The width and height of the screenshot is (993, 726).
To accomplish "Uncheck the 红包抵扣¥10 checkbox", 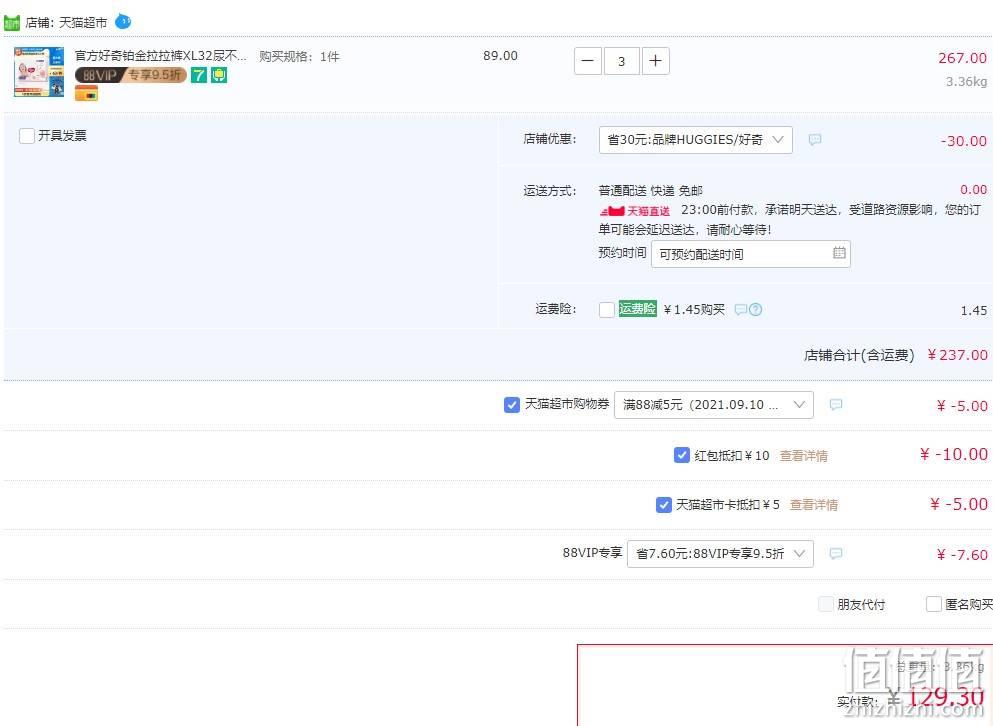I will (x=681, y=455).
